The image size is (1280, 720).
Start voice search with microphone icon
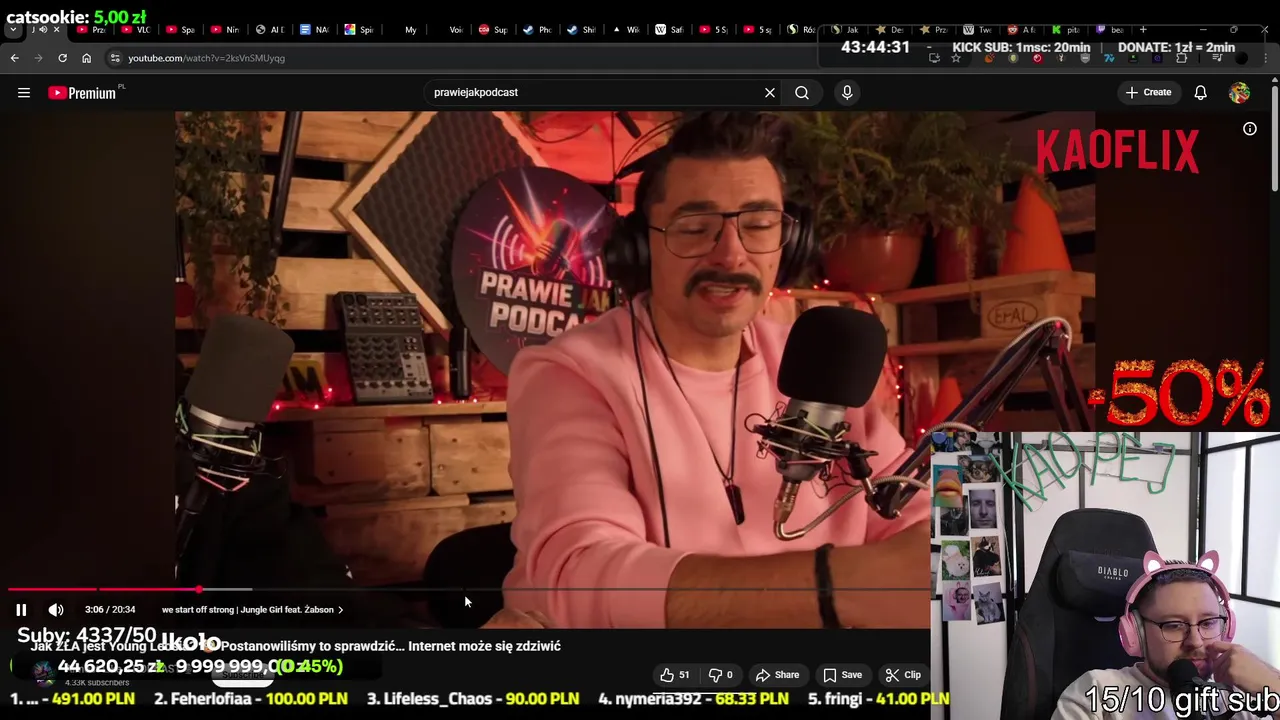(x=847, y=92)
